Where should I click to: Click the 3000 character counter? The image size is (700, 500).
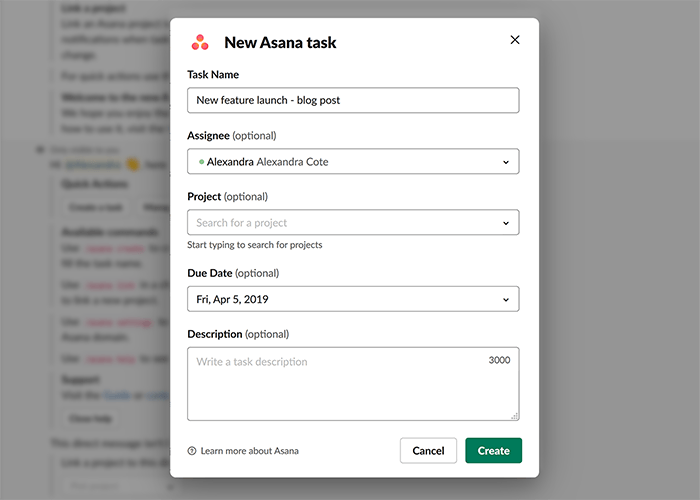coord(499,360)
